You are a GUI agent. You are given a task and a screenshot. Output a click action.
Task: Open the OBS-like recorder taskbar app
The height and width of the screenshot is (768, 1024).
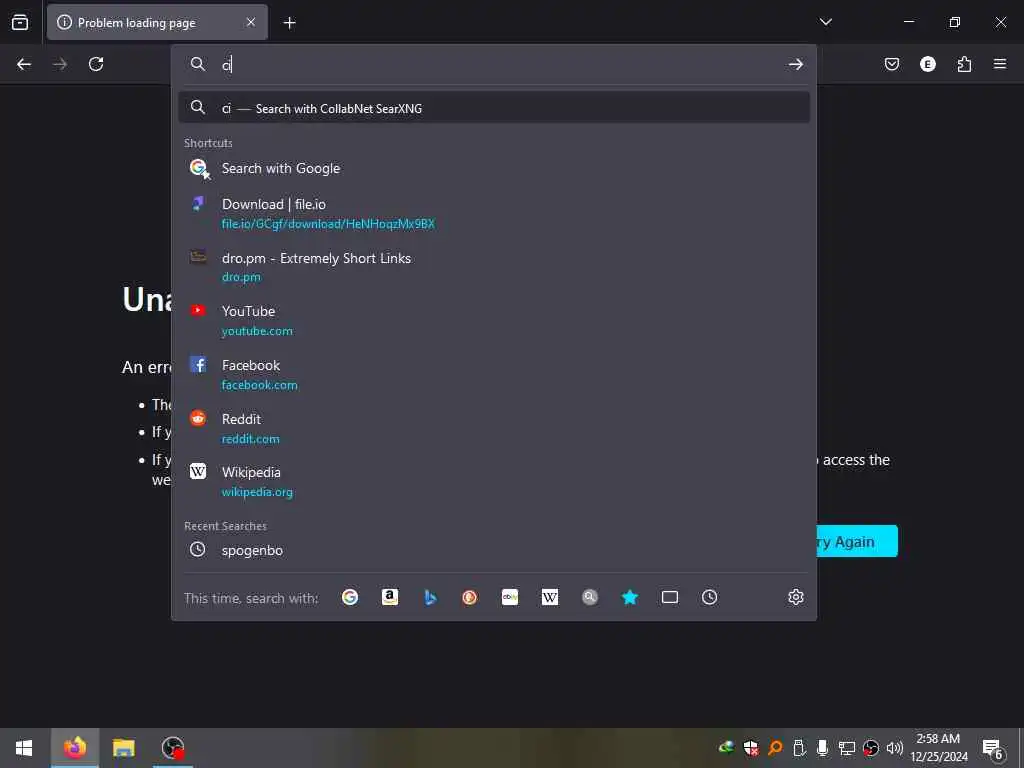(x=173, y=748)
